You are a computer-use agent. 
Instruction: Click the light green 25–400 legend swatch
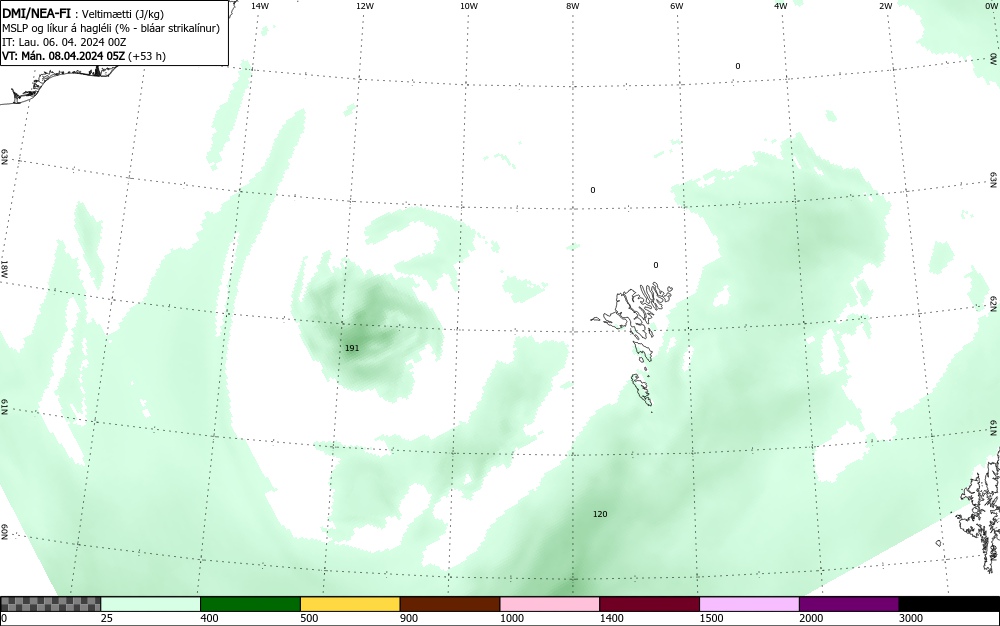[151, 604]
